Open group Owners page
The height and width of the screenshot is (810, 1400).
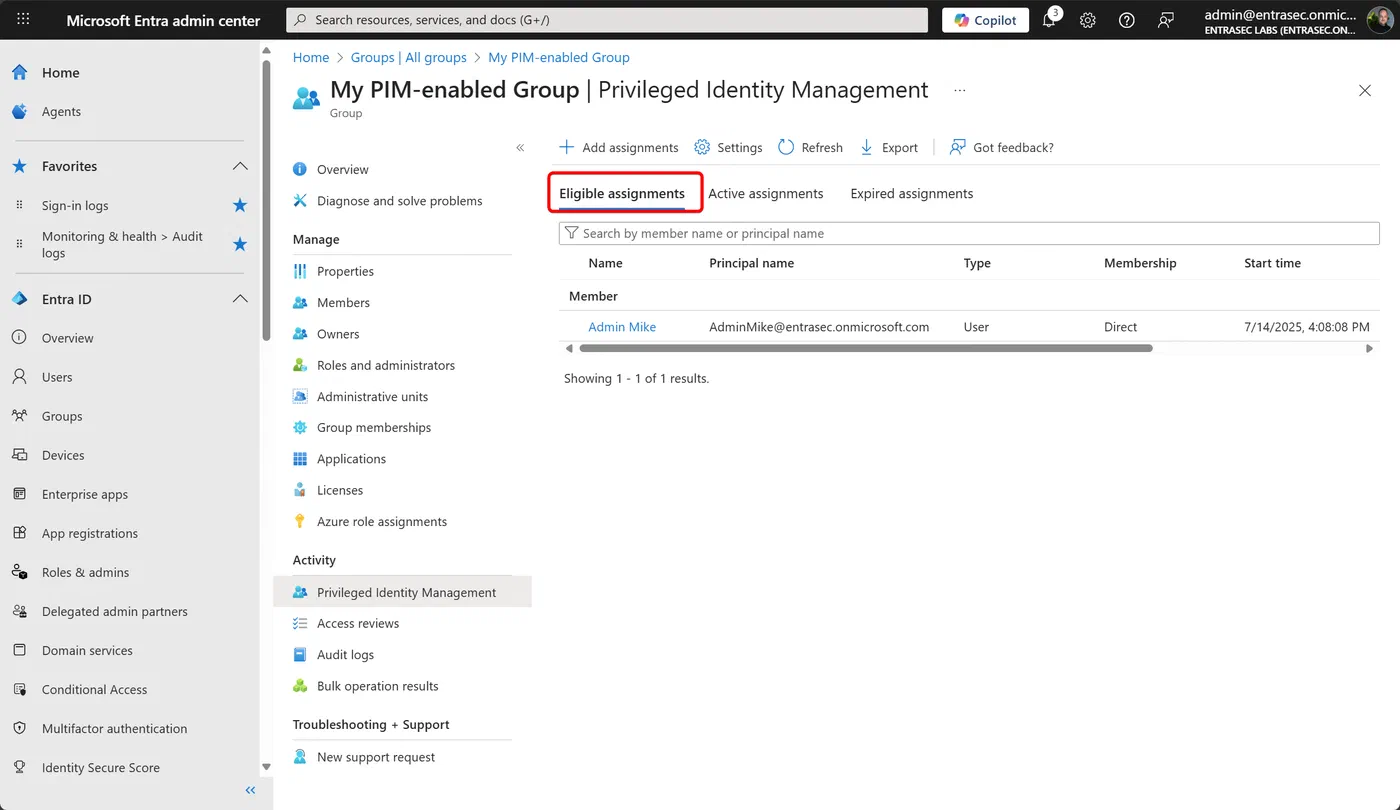coord(338,334)
